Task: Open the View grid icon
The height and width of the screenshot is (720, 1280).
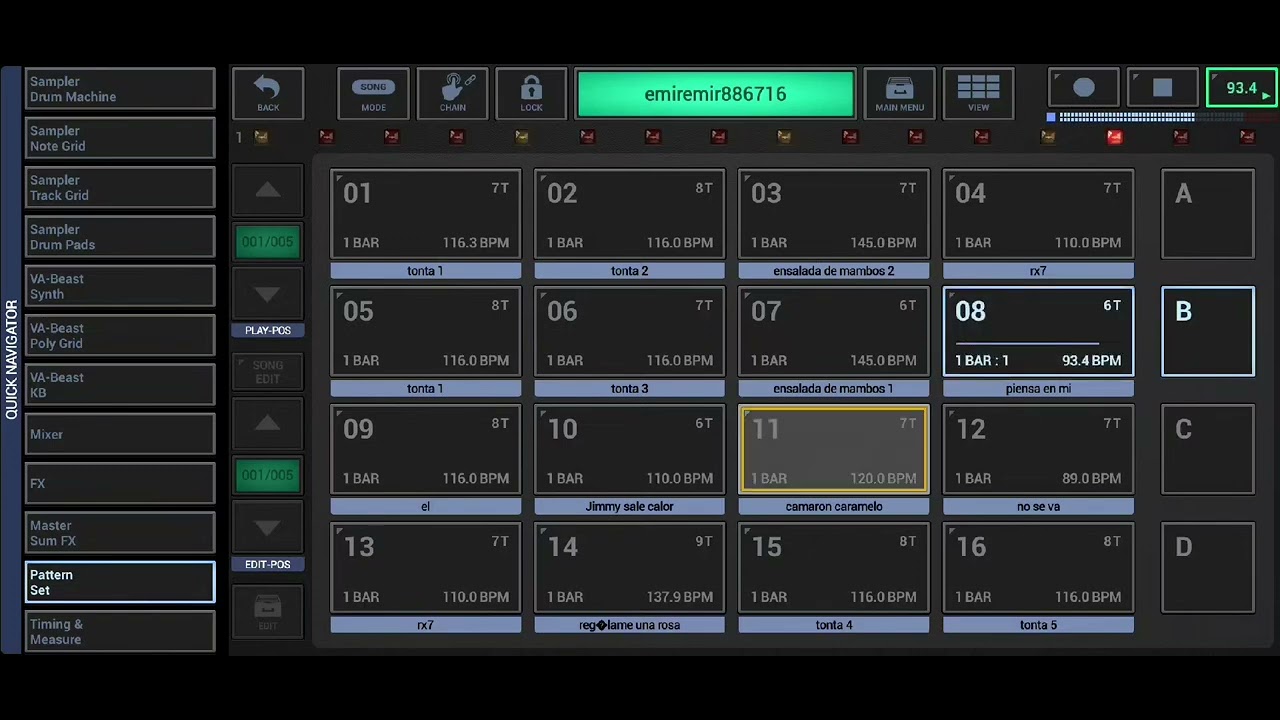Action: pos(978,94)
